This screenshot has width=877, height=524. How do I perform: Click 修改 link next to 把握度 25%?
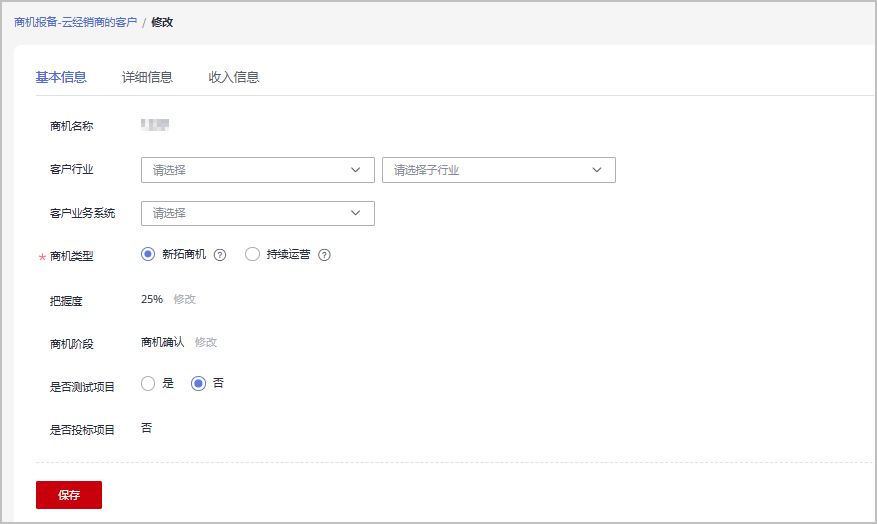pyautogui.click(x=185, y=299)
